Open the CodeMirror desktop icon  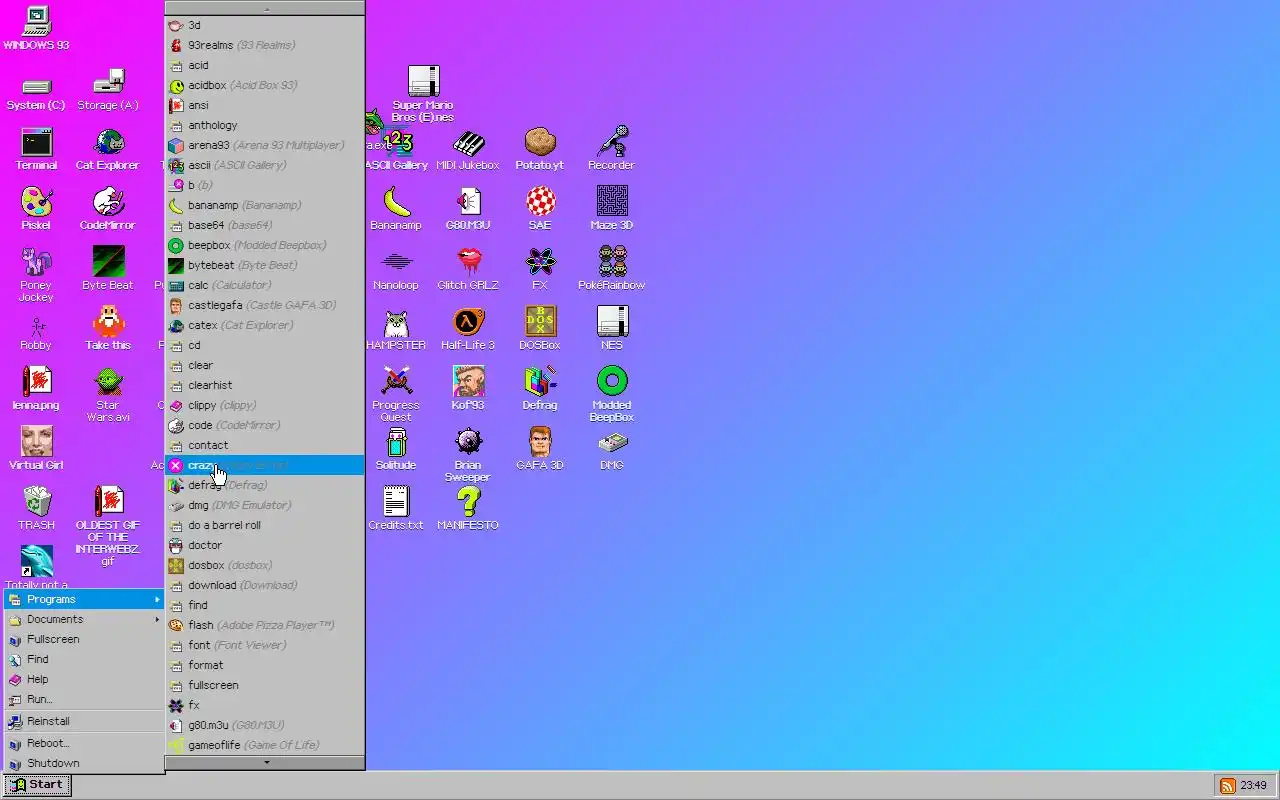point(108,210)
